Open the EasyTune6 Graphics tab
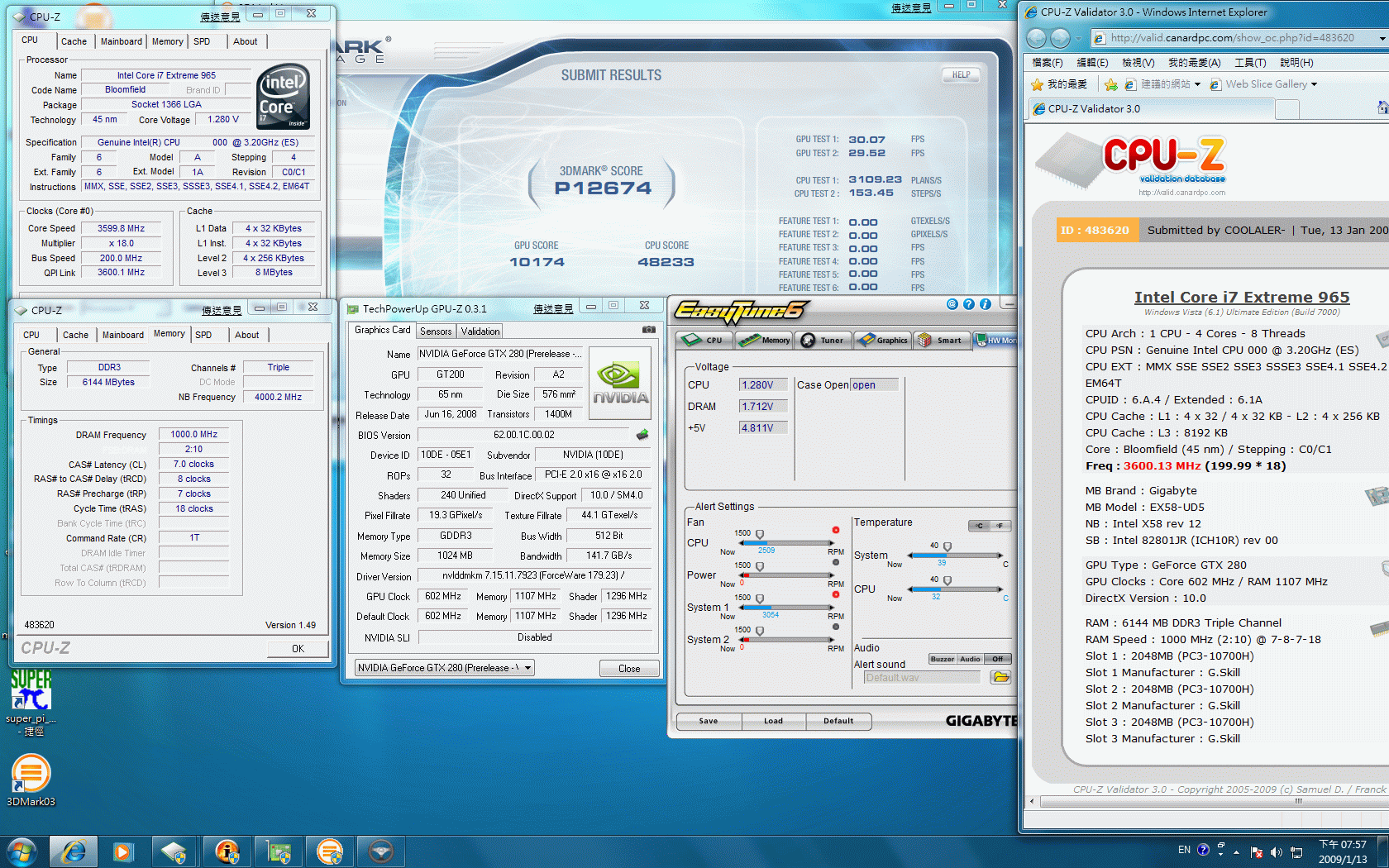This screenshot has width=1389, height=868. (882, 340)
